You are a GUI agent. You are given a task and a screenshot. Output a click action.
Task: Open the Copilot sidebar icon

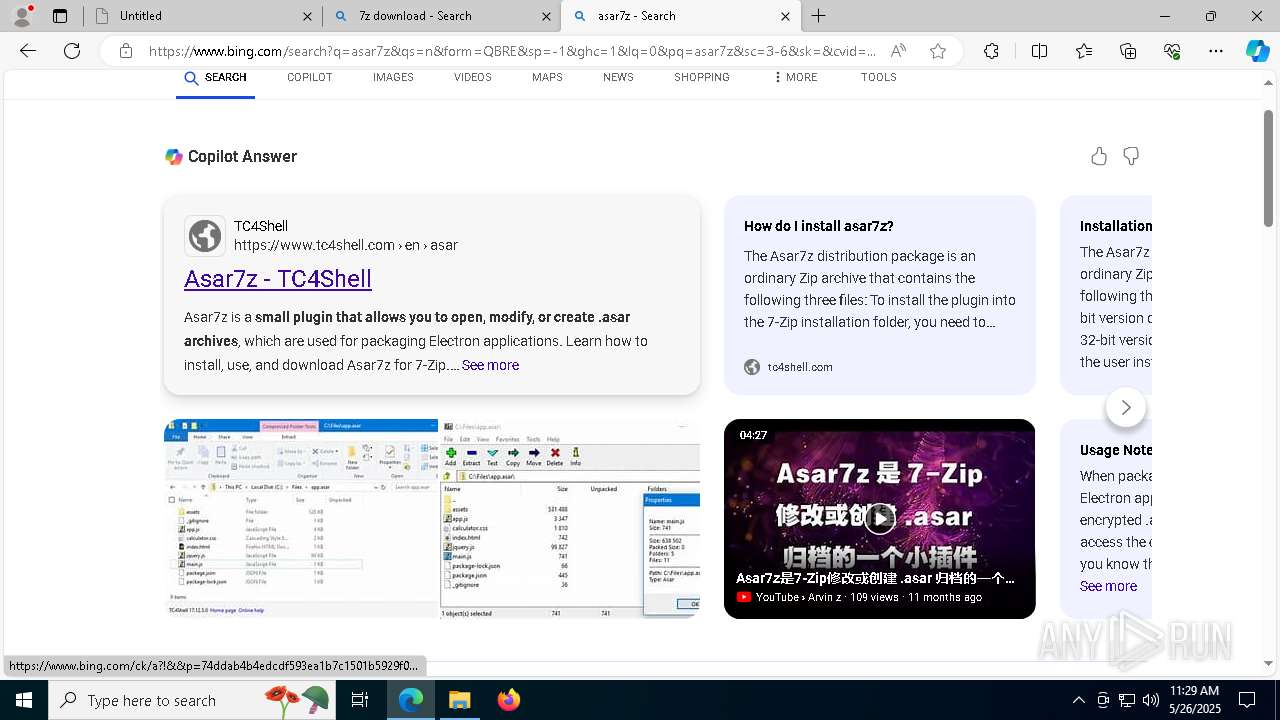(1257, 51)
